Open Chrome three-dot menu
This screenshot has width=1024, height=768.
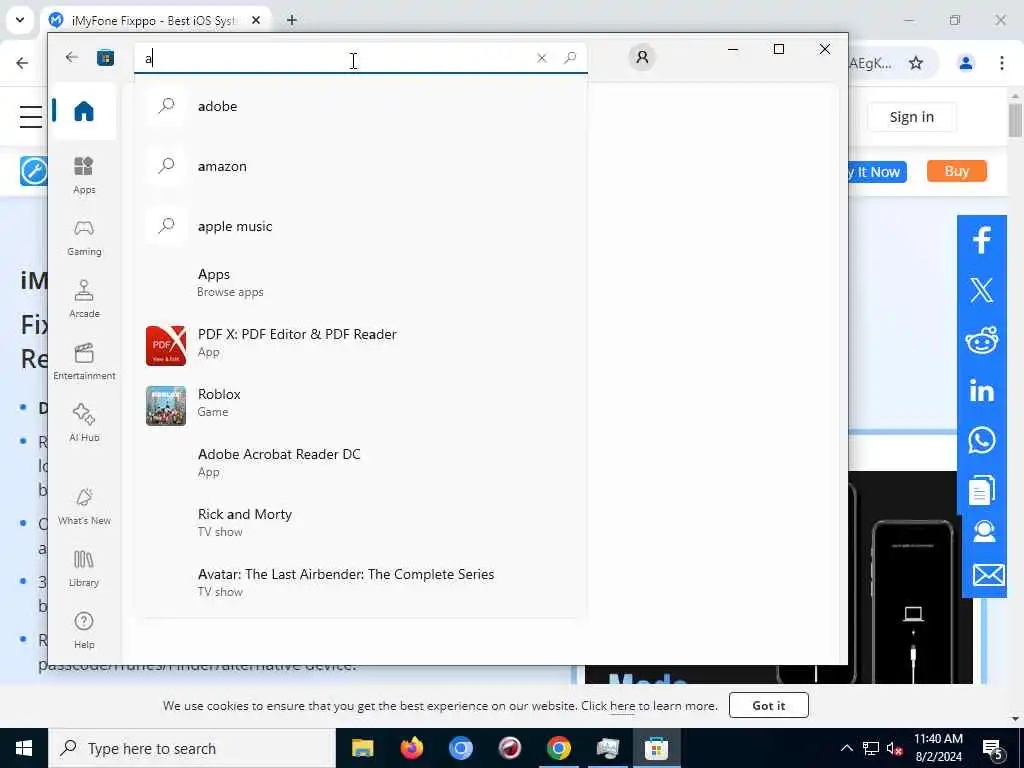1002,63
